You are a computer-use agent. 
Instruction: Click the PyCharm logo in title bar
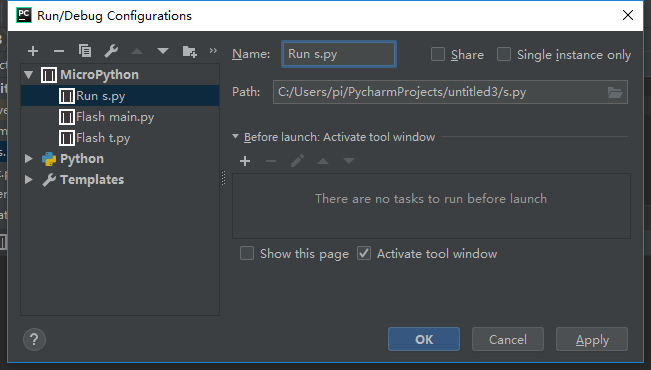(x=24, y=15)
